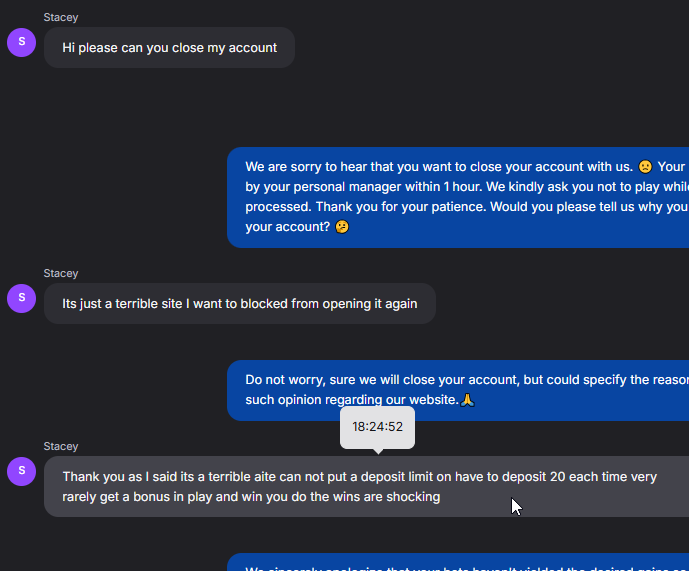The image size is (689, 571).
Task: Click the thinking face emoji after 'your account?'
Action: point(342,227)
